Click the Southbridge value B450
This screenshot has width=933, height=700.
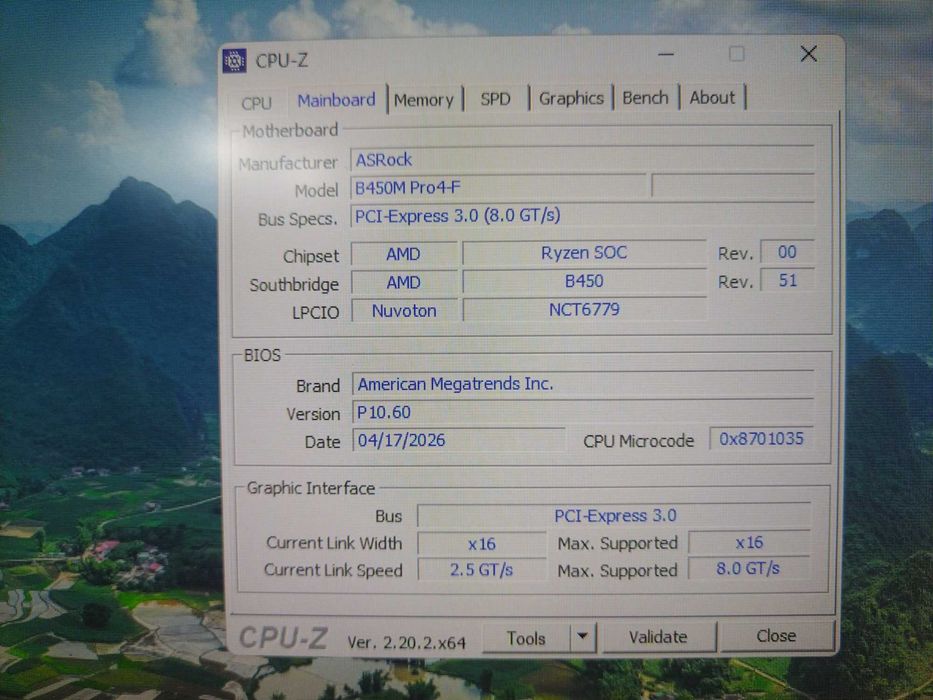click(584, 281)
